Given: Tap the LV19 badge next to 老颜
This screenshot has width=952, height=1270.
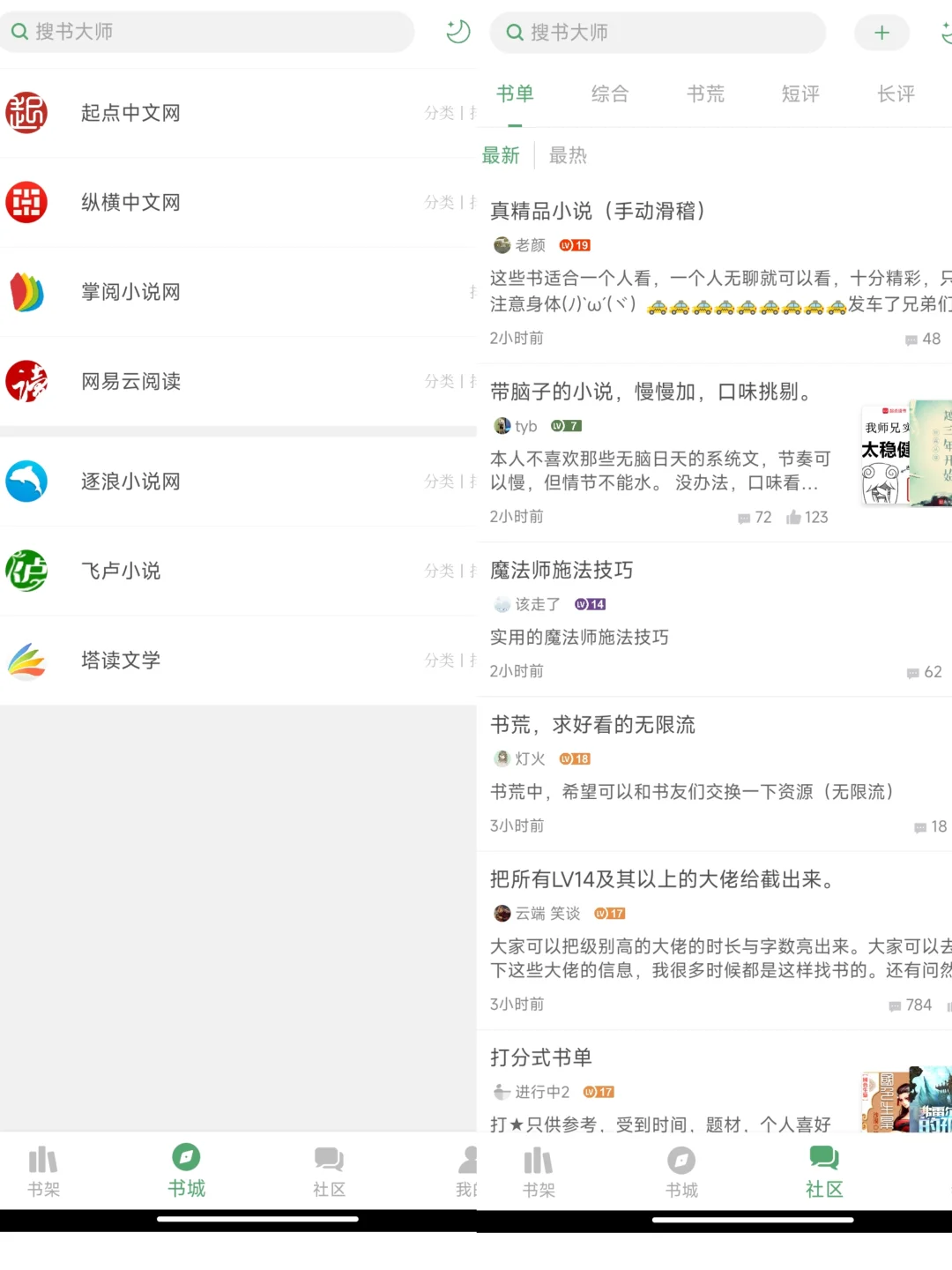Looking at the screenshot, I should click(x=575, y=245).
